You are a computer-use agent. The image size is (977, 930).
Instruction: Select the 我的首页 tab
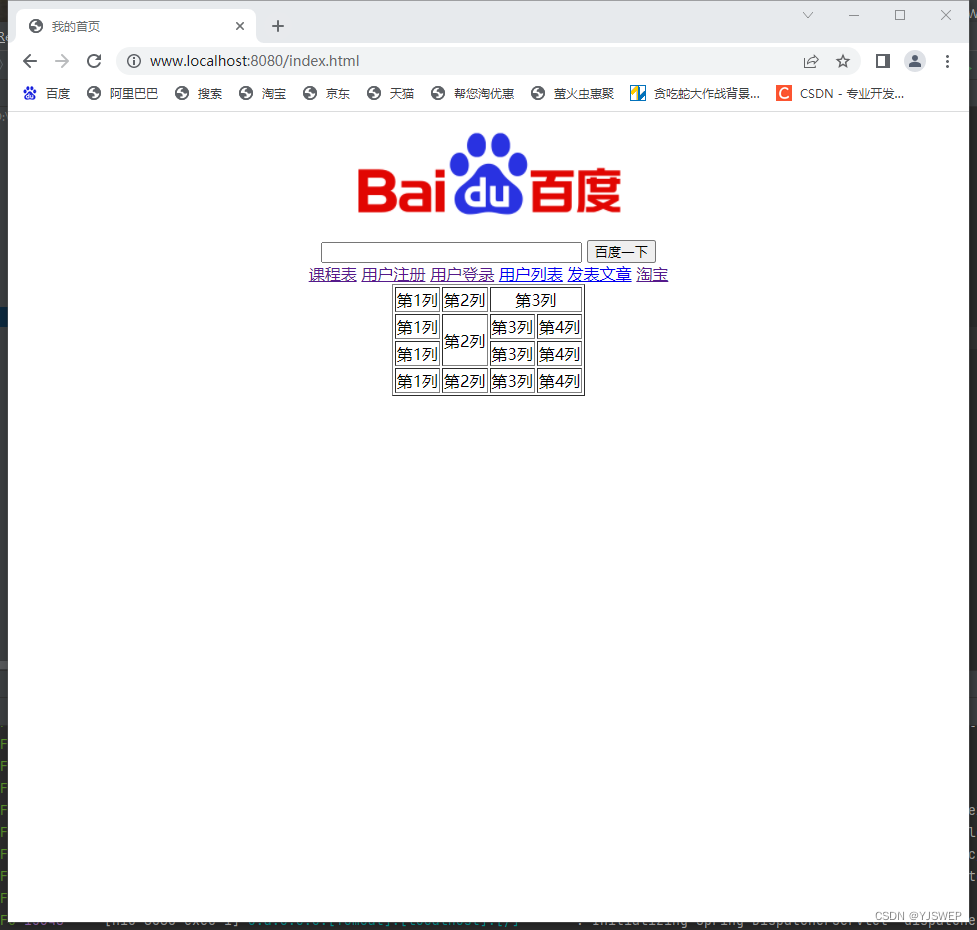click(137, 26)
